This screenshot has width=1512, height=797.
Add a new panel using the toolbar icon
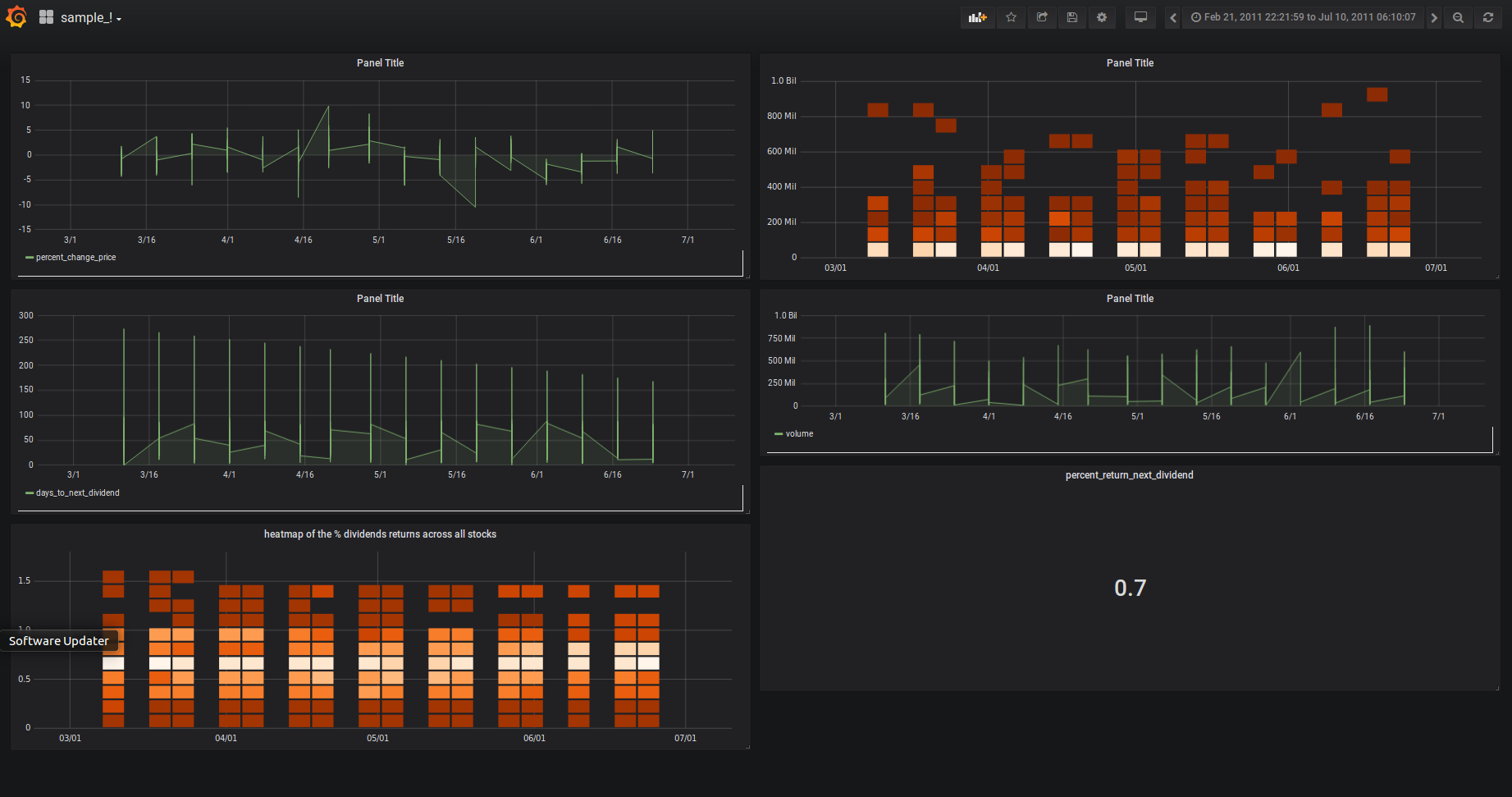point(977,17)
